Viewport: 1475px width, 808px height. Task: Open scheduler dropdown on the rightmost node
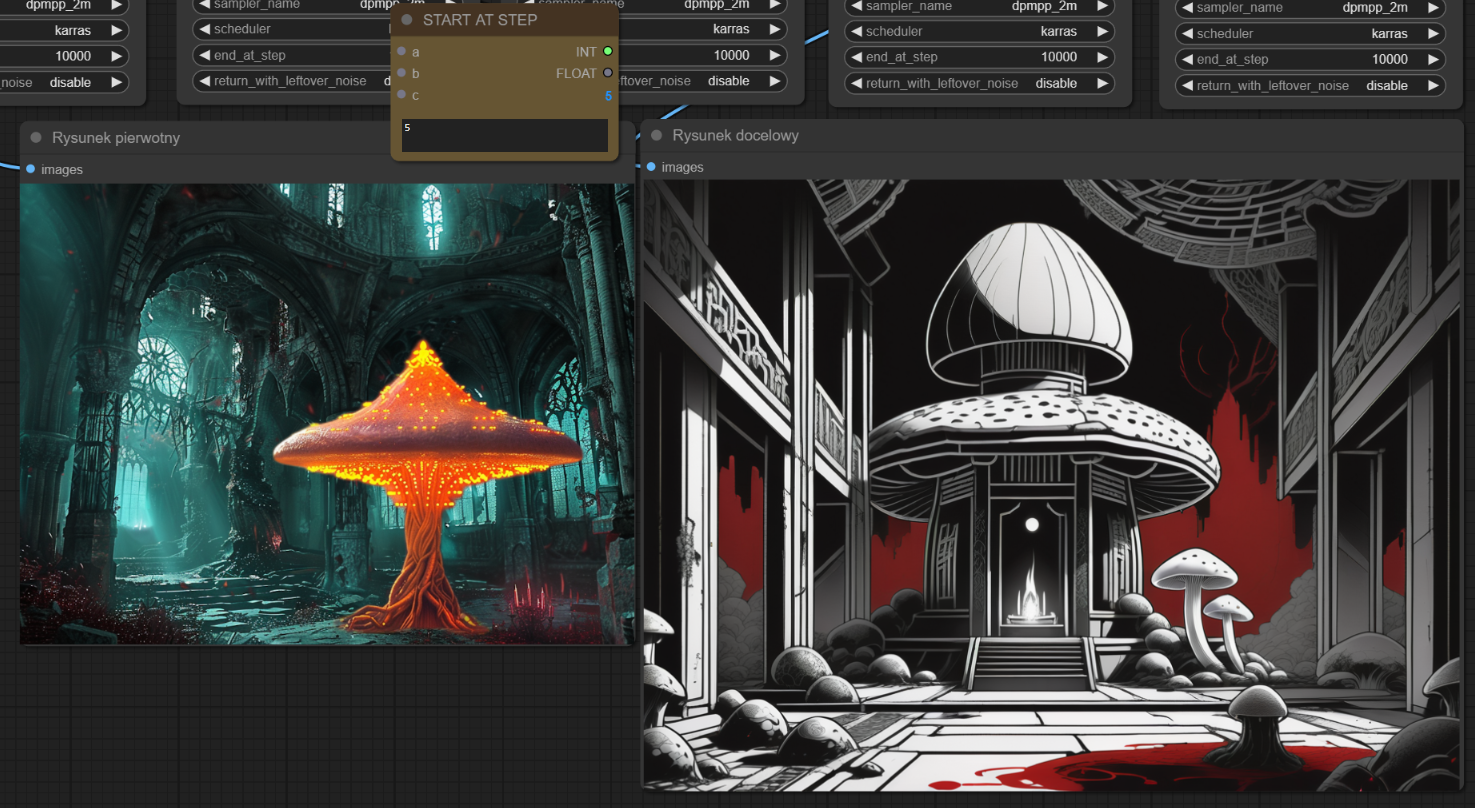point(1309,33)
